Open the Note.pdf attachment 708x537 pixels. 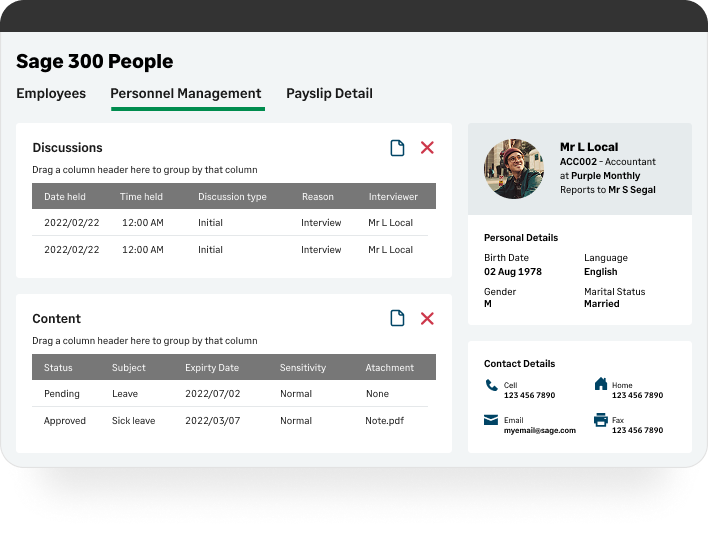point(384,421)
